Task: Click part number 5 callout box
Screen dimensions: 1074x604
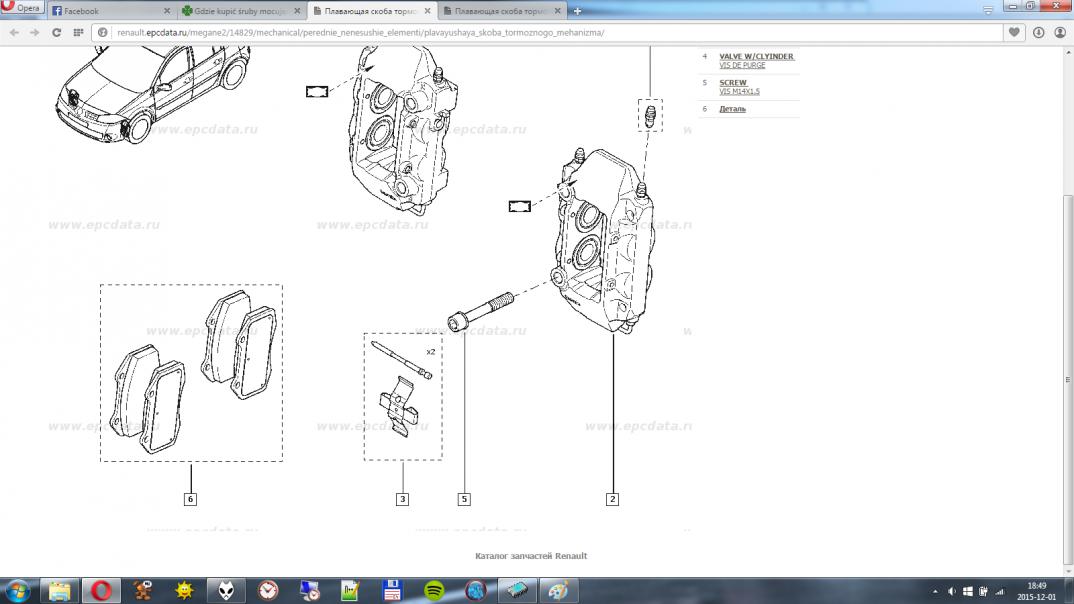Action: pos(464,499)
